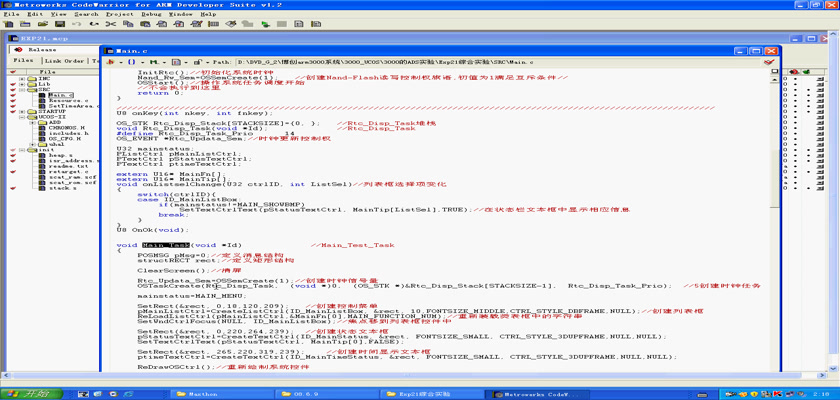The height and width of the screenshot is (400, 840).
Task: Click the Save floppy-disk toolbar icon
Action: click(59, 24)
